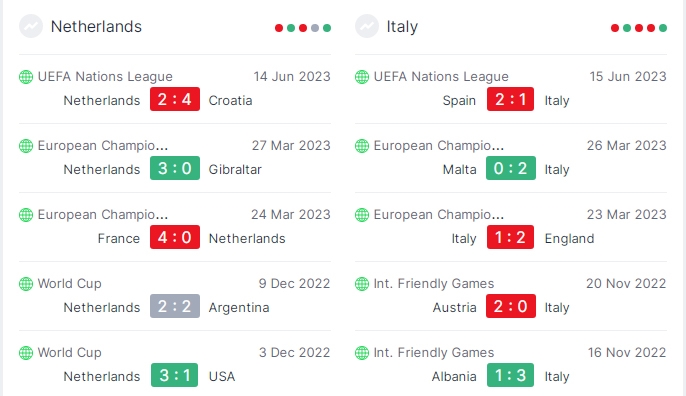The image size is (686, 396).
Task: Open UEFA Nations League link dated 14 Jun 2023
Action: 105,77
